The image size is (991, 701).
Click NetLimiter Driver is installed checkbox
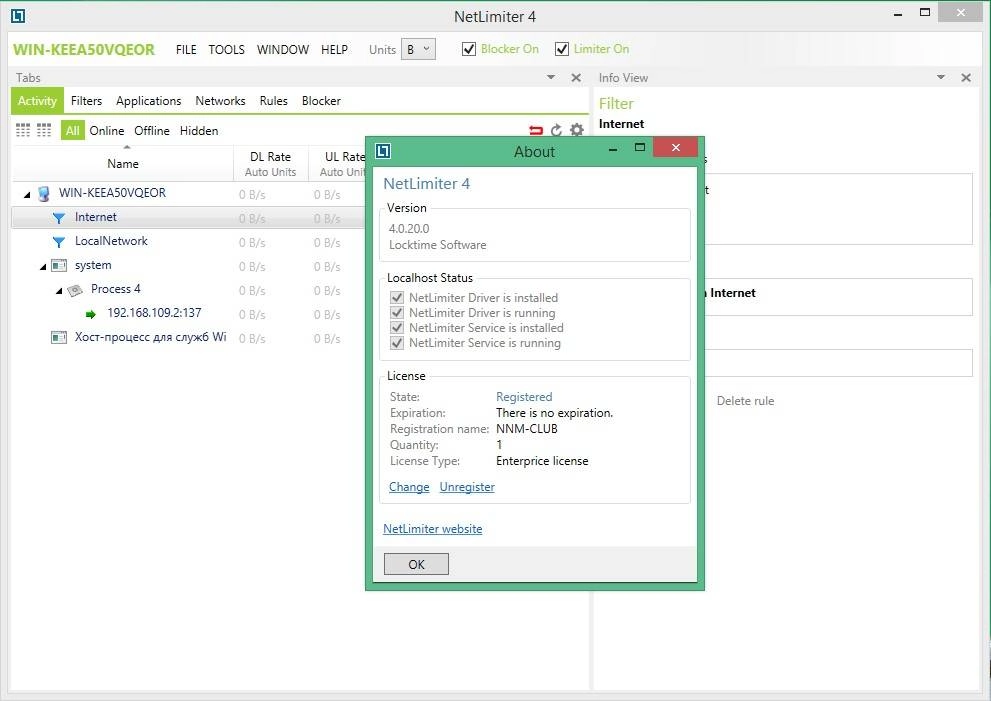tap(397, 297)
